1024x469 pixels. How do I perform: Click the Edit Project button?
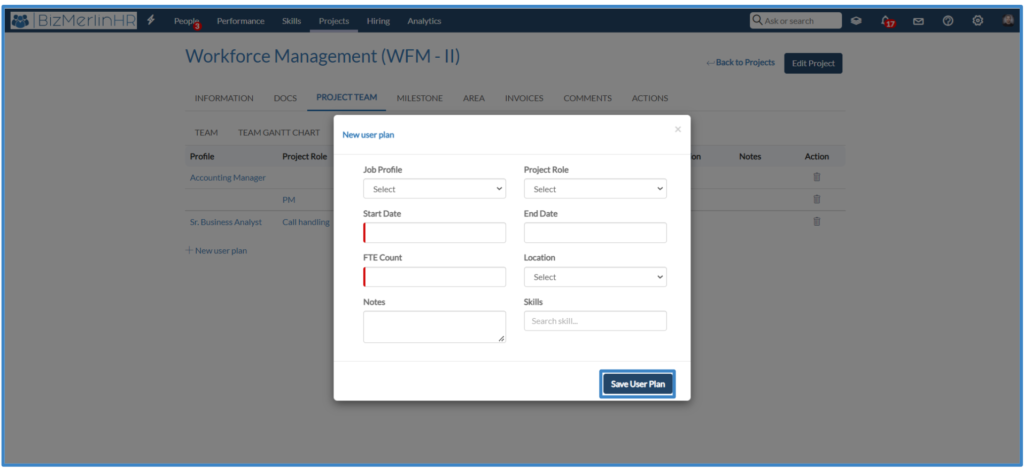click(x=812, y=63)
